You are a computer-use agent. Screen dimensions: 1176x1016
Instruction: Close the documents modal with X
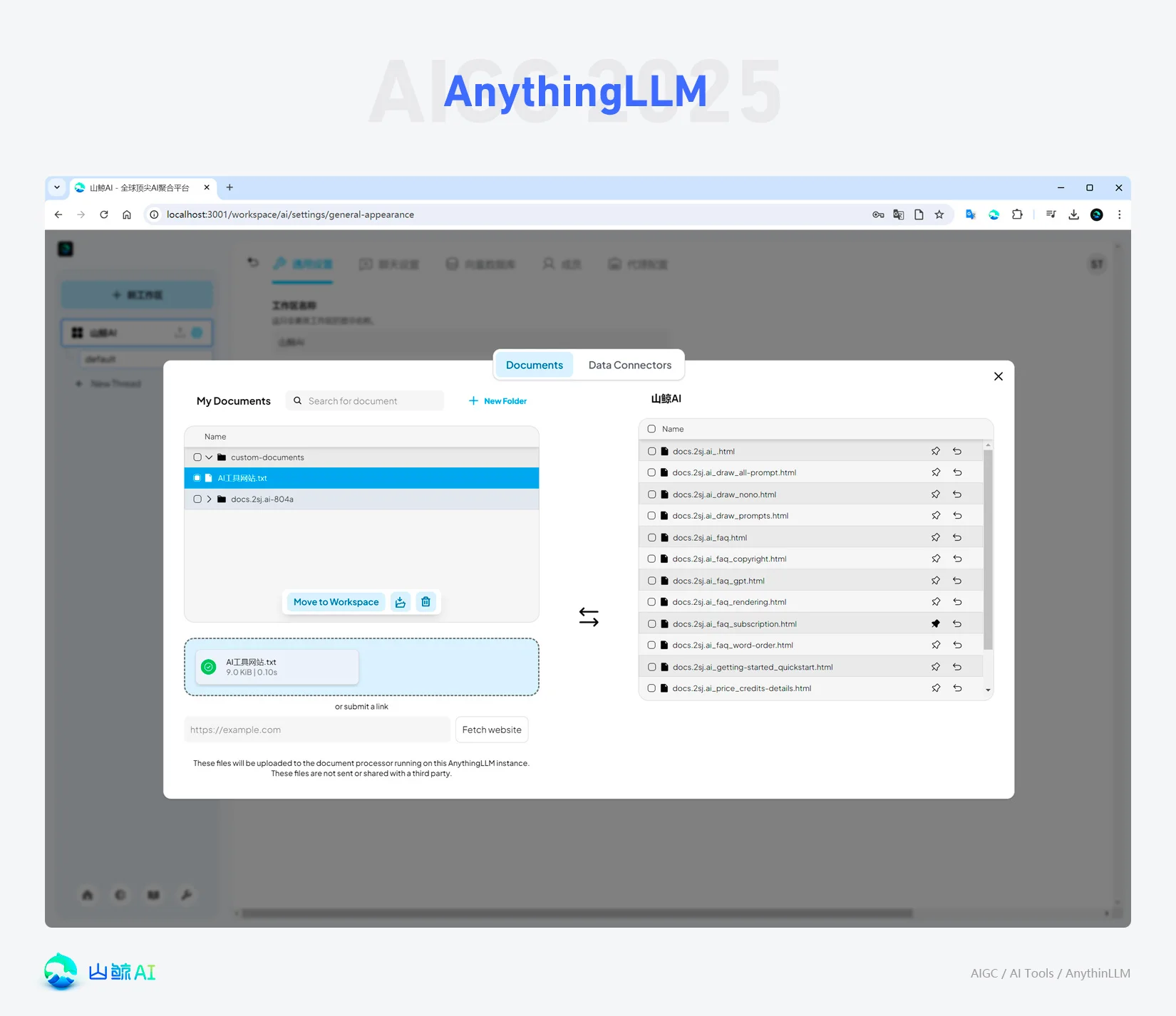(x=999, y=376)
